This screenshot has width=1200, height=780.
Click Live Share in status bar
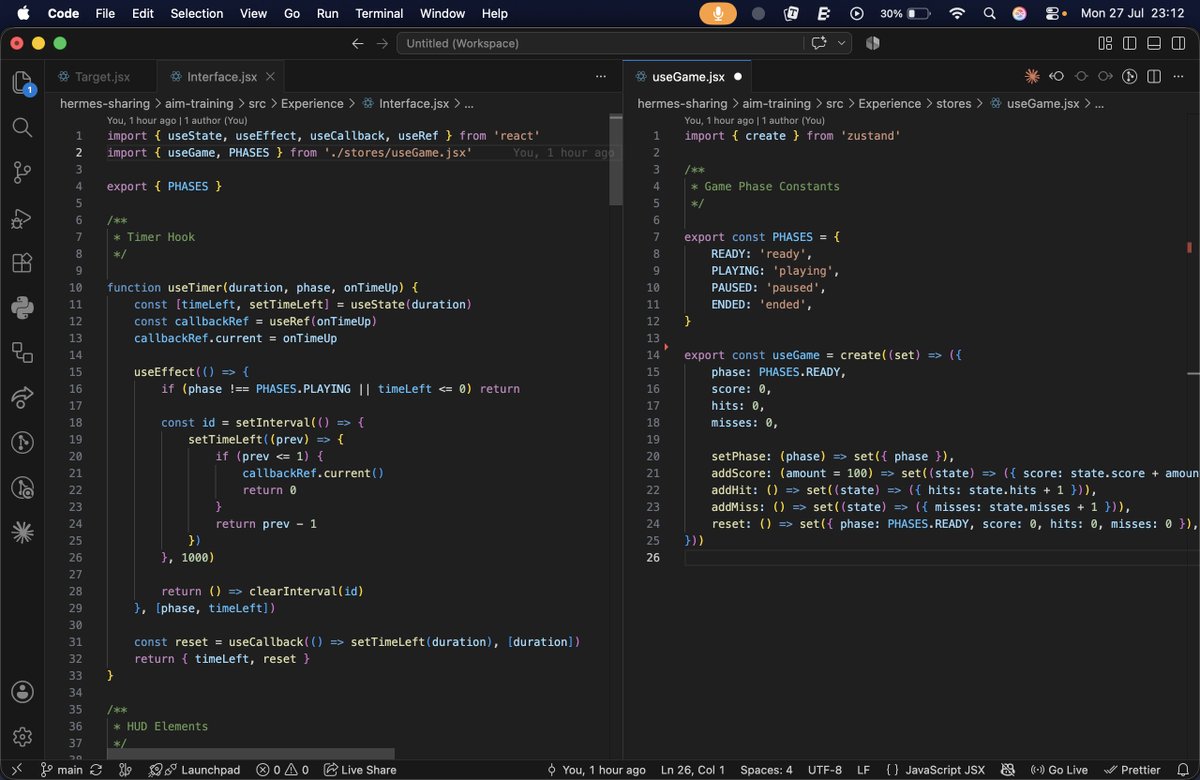point(358,770)
